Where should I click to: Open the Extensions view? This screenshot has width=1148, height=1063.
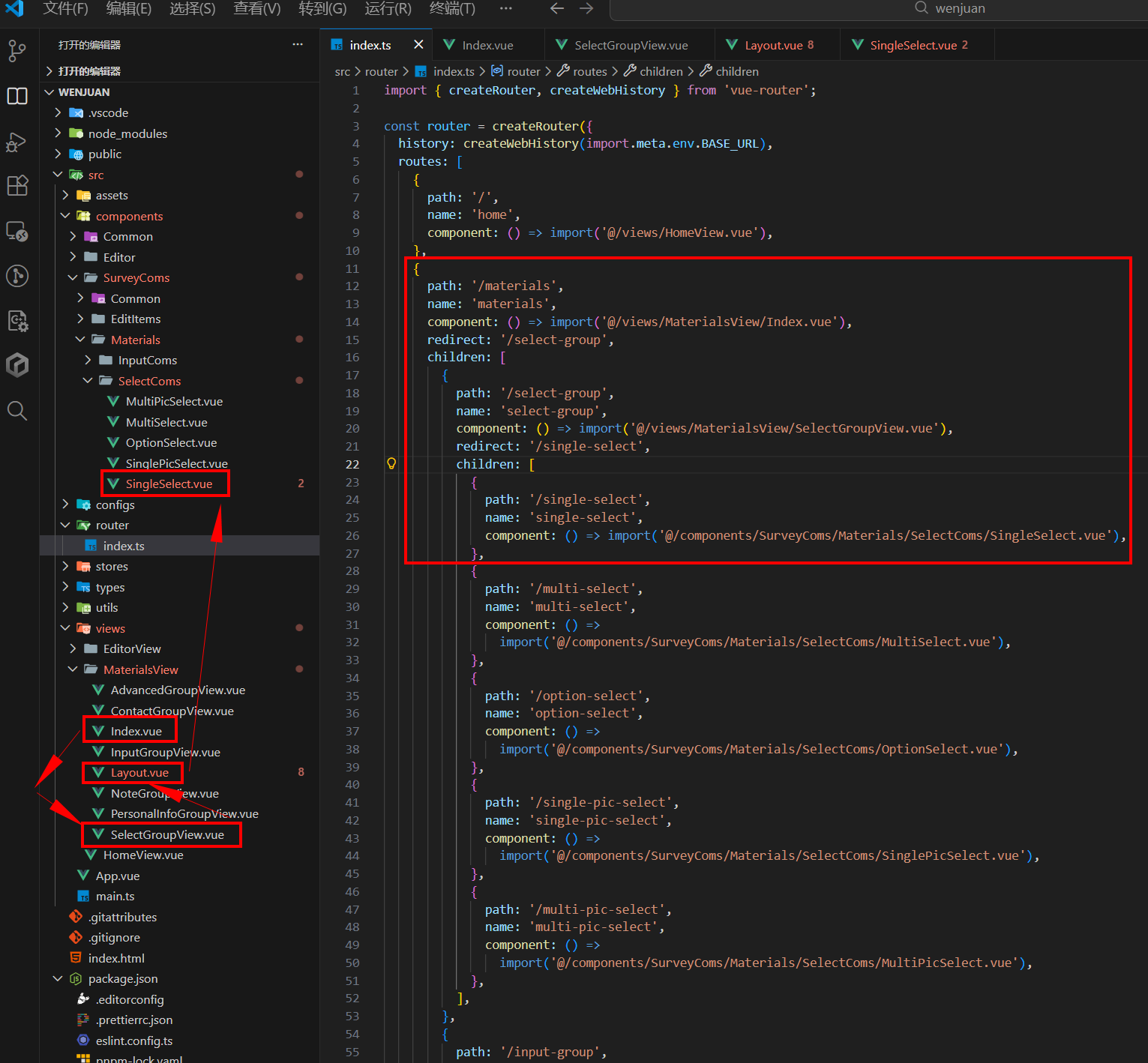[x=16, y=185]
